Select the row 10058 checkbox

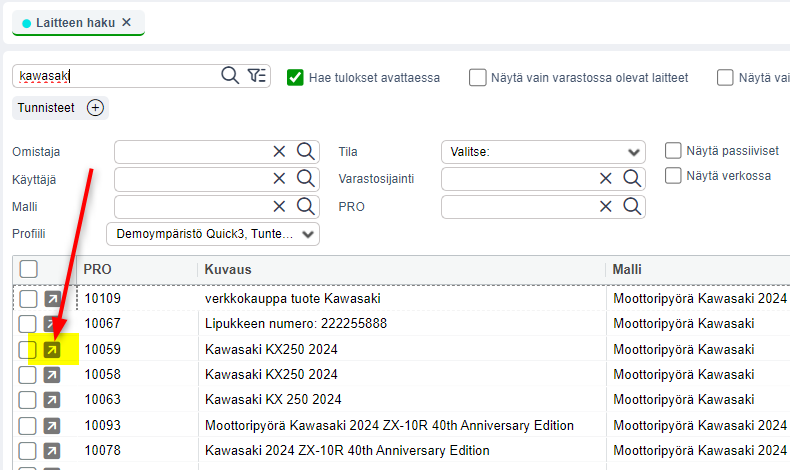point(27,375)
